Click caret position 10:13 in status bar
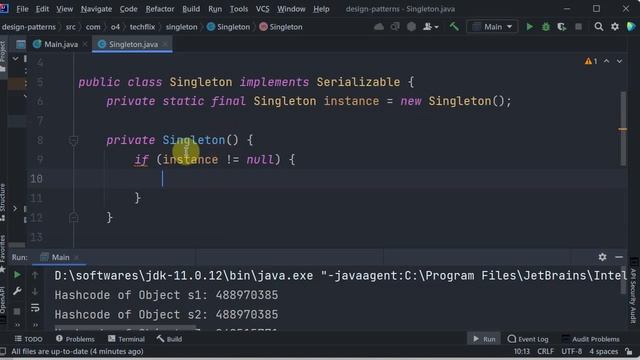 tap(521, 351)
